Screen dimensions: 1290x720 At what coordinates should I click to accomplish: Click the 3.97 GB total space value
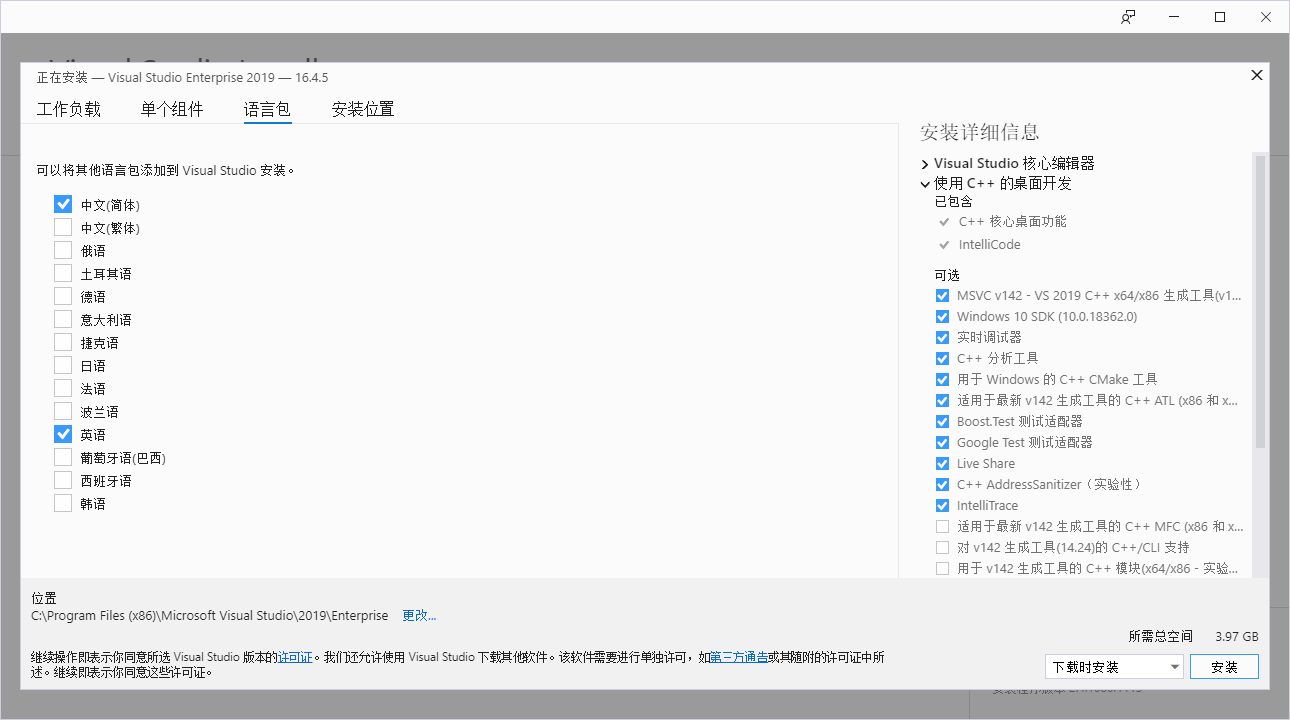pyautogui.click(x=1237, y=637)
